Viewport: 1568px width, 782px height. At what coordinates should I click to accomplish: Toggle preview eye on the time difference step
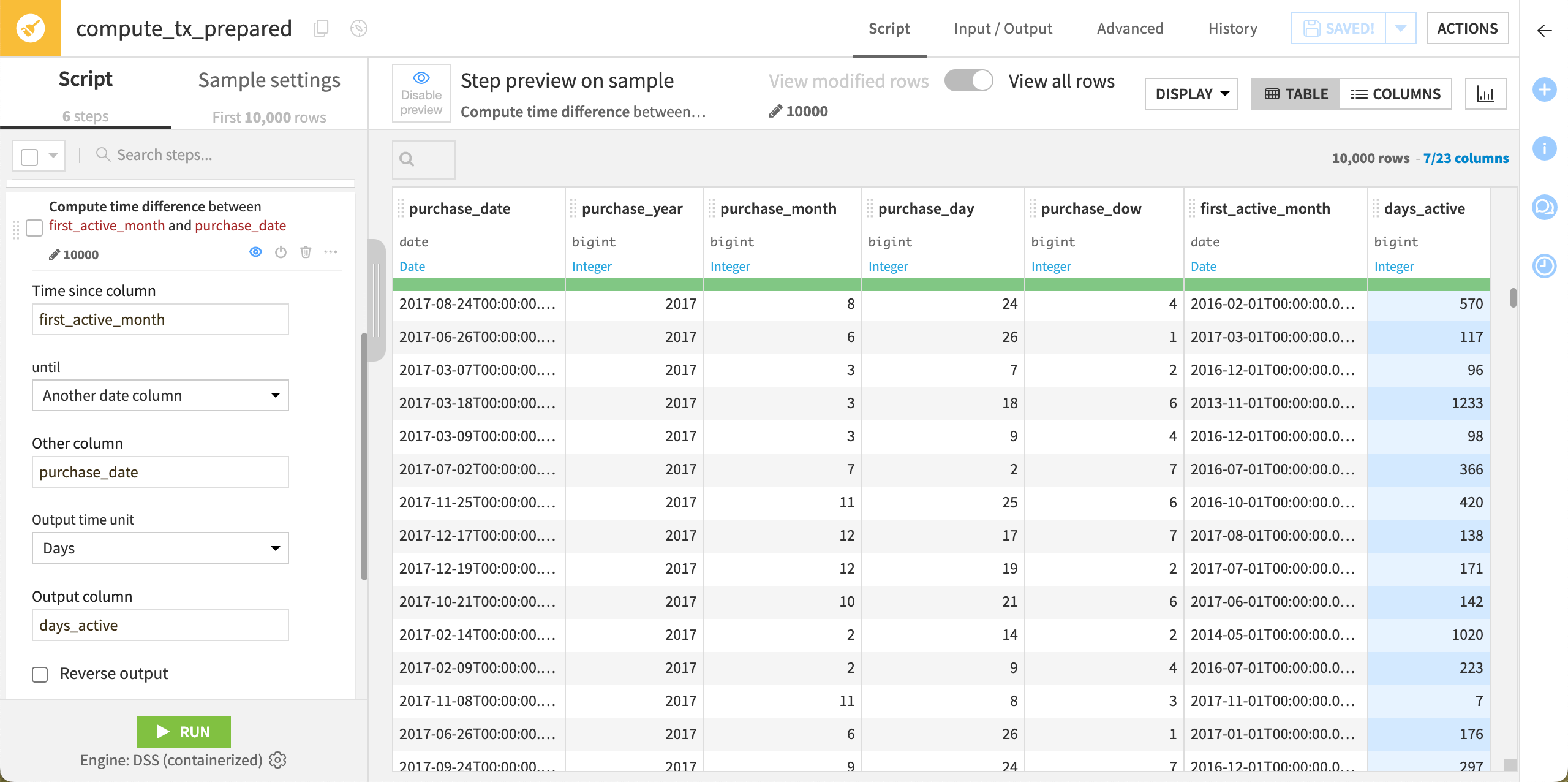point(255,252)
